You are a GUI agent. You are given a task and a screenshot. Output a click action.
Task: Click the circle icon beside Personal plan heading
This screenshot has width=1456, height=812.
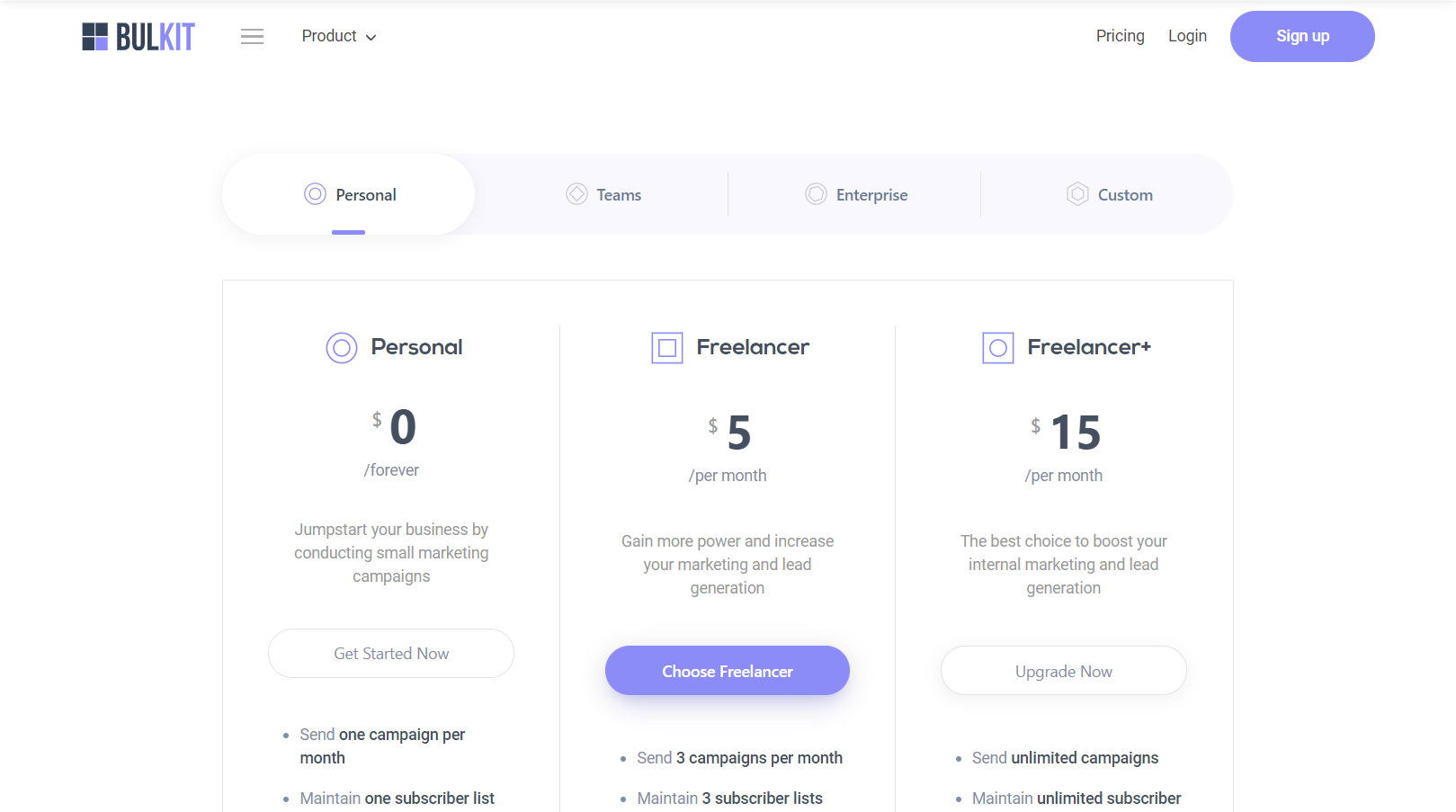coord(342,348)
